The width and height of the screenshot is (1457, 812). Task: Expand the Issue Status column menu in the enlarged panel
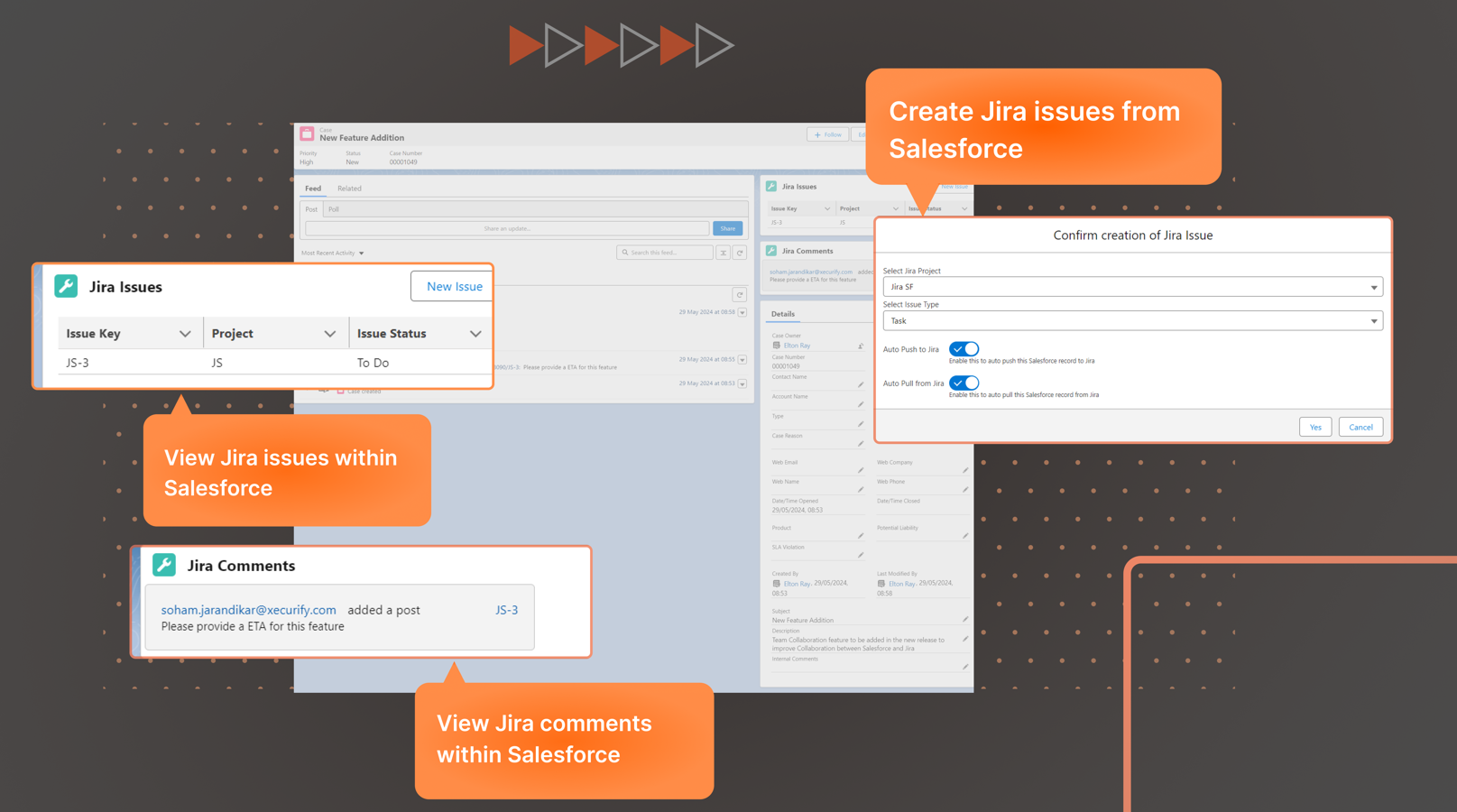point(475,334)
